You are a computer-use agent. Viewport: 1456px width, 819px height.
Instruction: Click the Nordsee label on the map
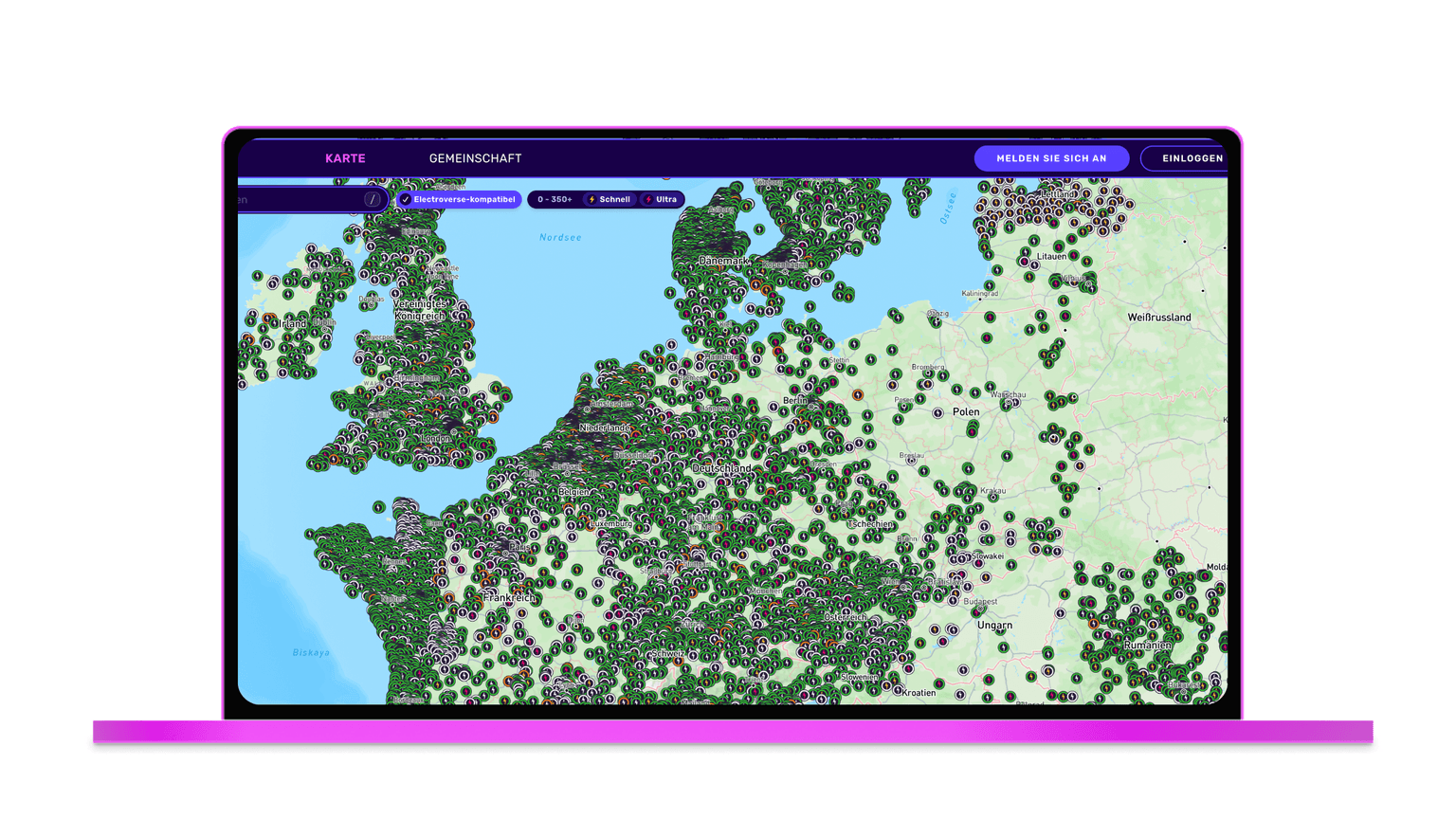click(560, 238)
